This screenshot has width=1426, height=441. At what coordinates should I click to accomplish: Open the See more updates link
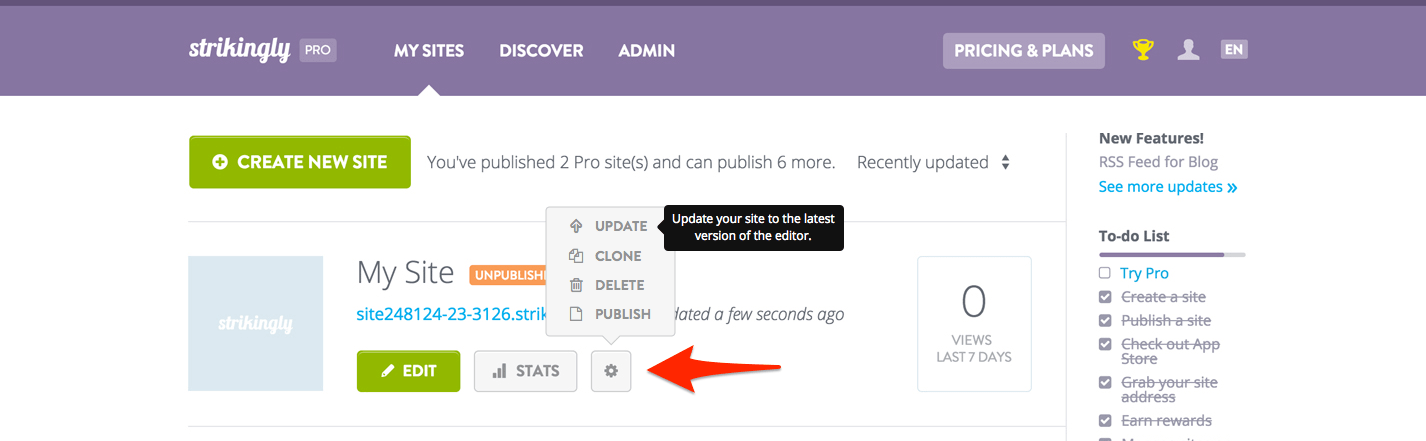click(1167, 187)
